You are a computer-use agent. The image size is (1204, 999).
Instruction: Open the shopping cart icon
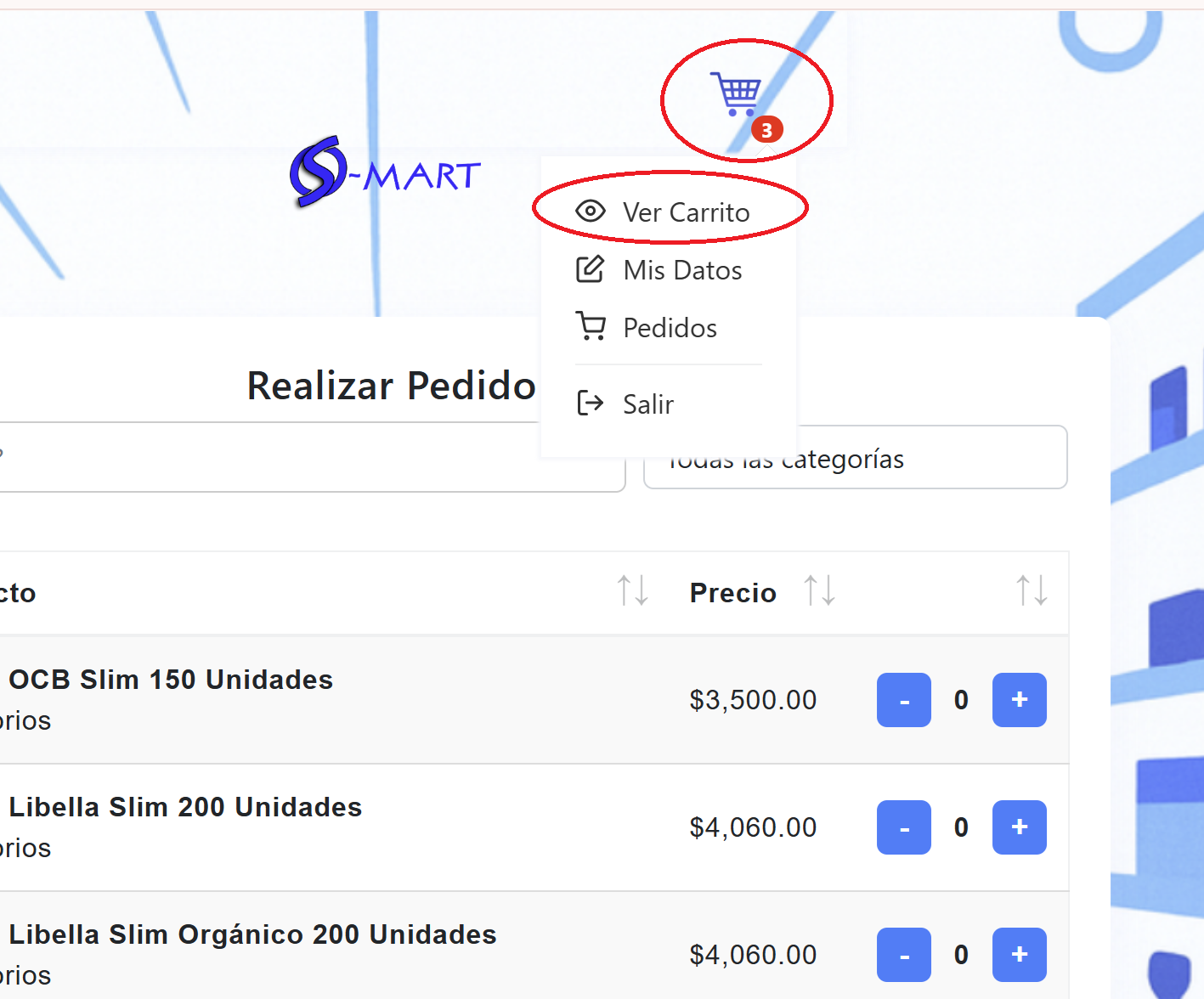[736, 93]
